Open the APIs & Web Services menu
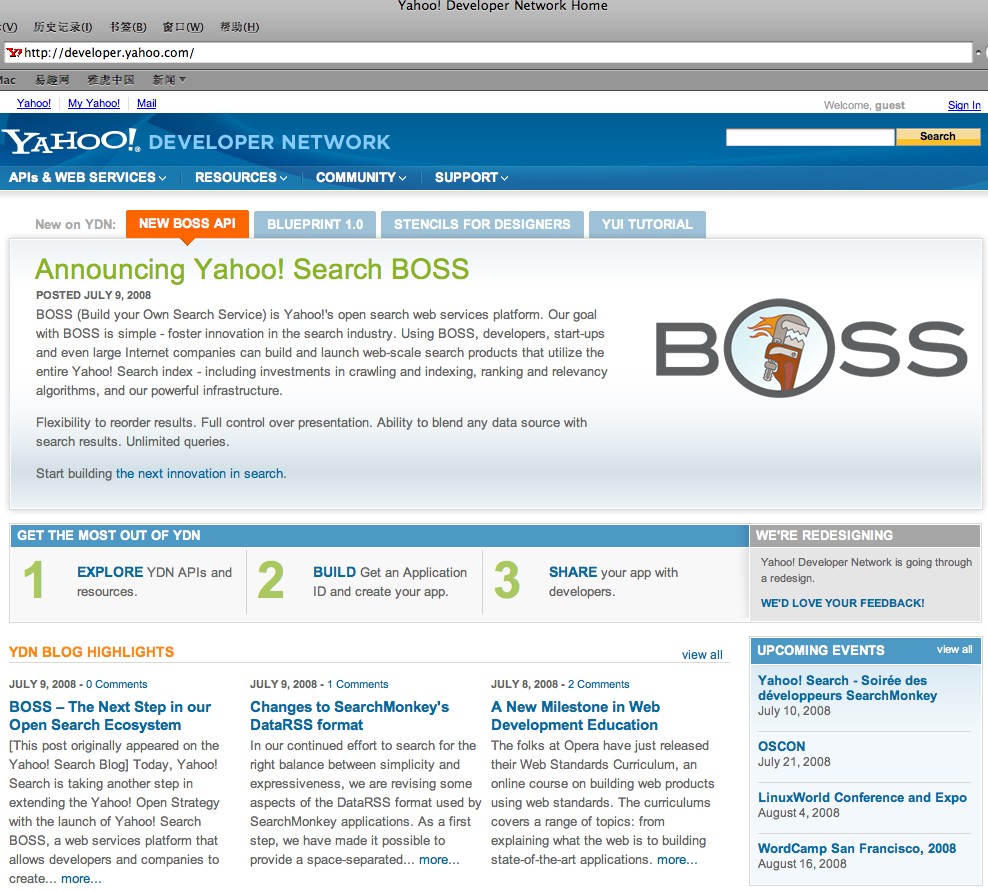 pos(88,178)
